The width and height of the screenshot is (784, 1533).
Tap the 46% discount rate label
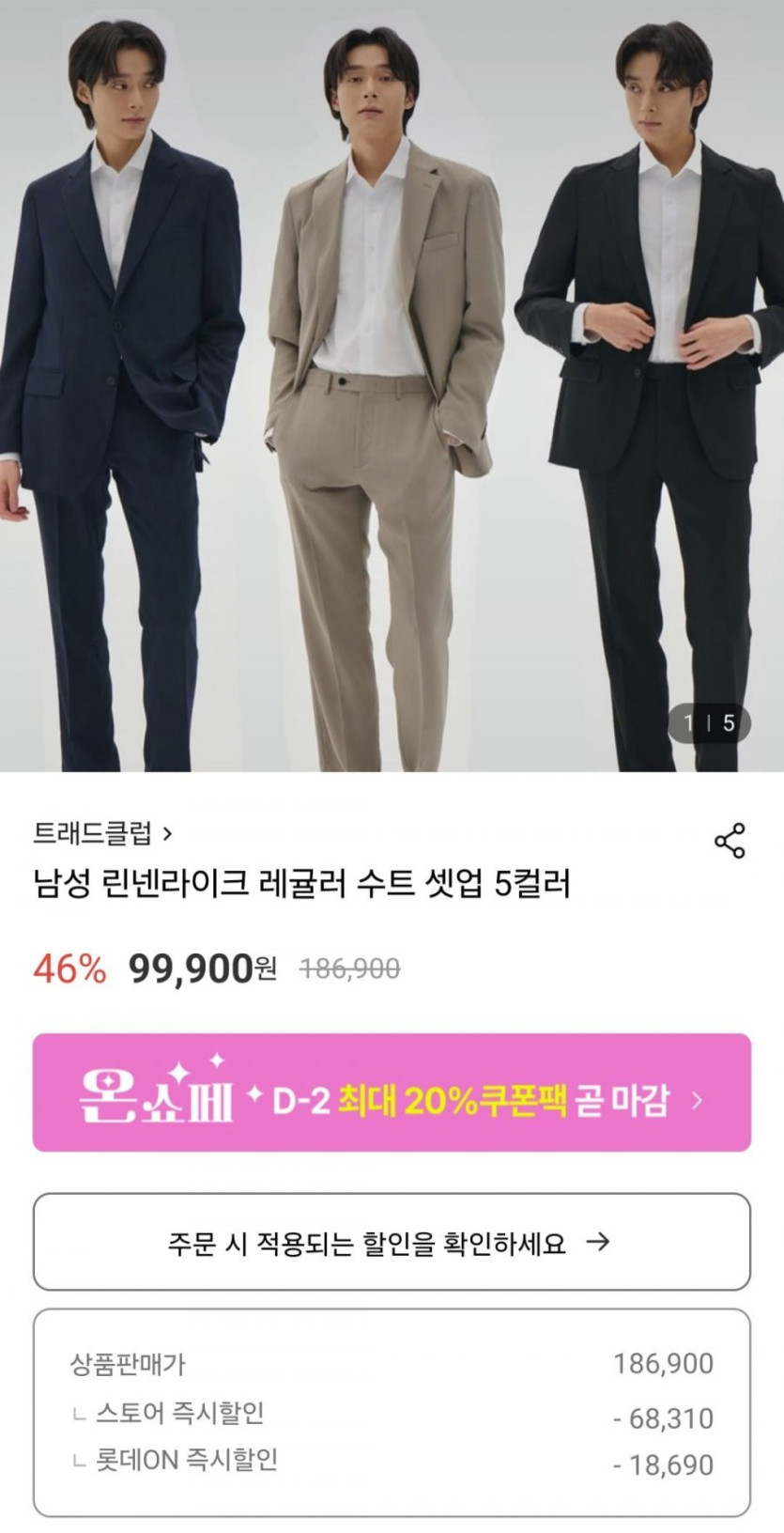click(69, 968)
